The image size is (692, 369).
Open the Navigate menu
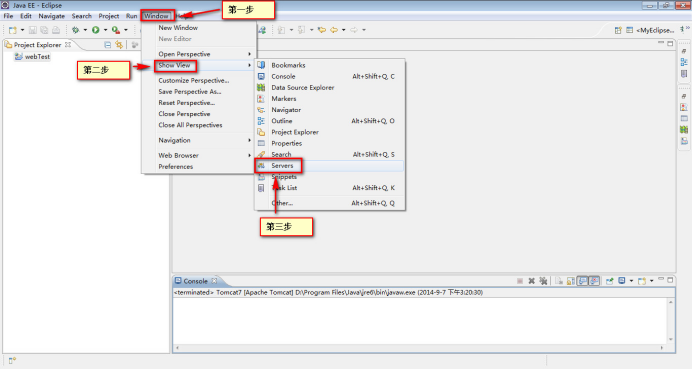(52, 16)
